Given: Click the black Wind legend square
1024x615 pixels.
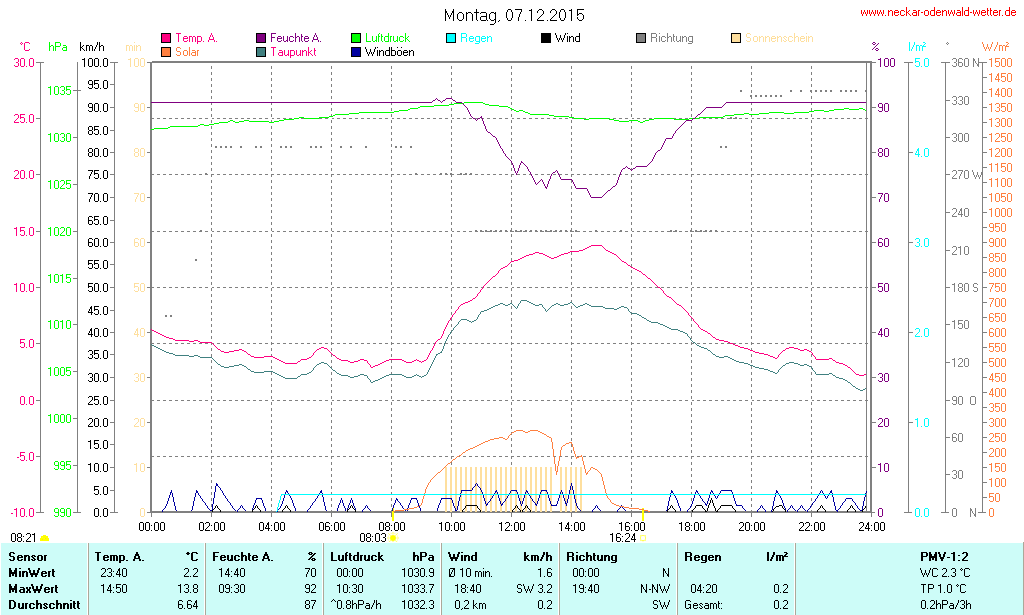Looking at the screenshot, I should point(546,38).
